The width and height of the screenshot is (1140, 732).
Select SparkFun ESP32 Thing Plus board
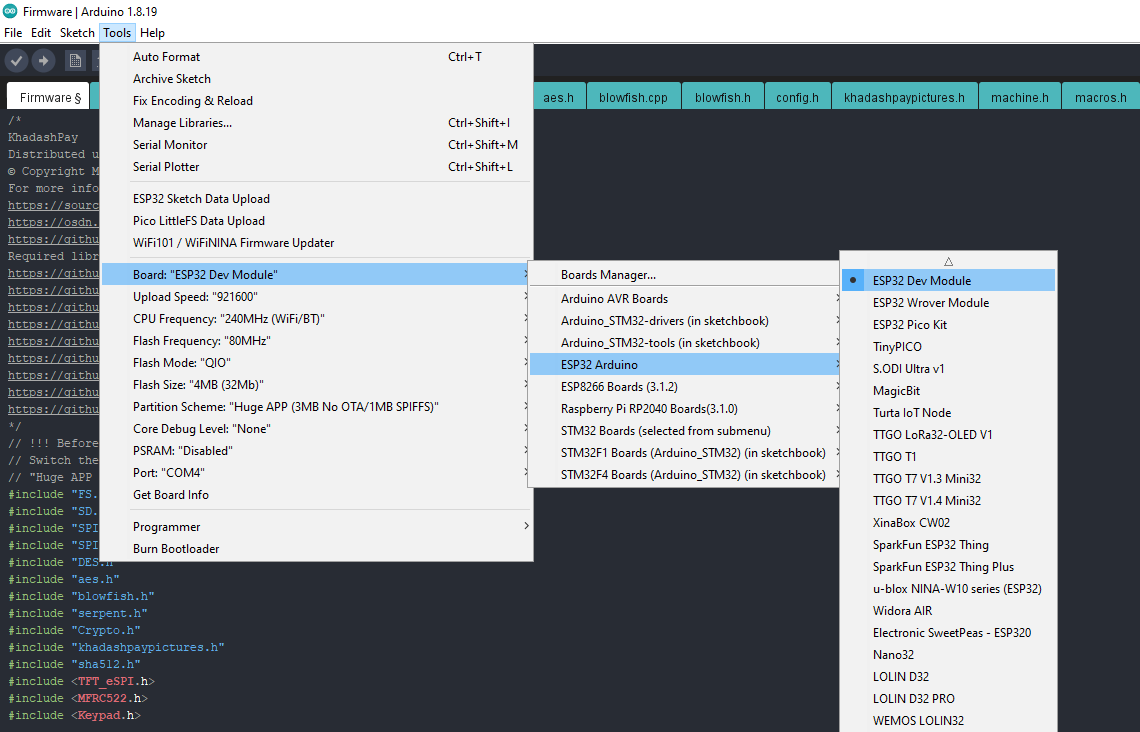(948, 567)
